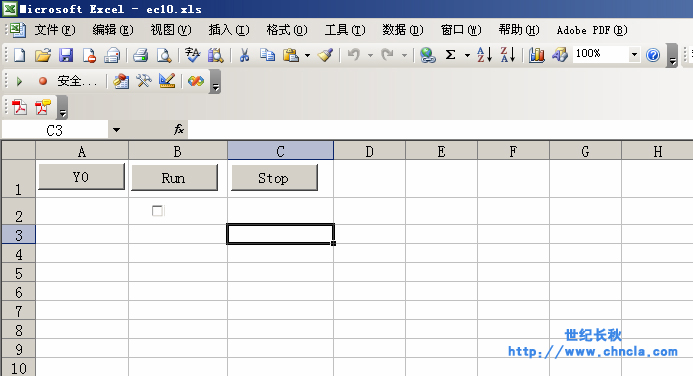This screenshot has width=693, height=376.
Task: Sort ascending with A-Z icon
Action: click(x=484, y=55)
